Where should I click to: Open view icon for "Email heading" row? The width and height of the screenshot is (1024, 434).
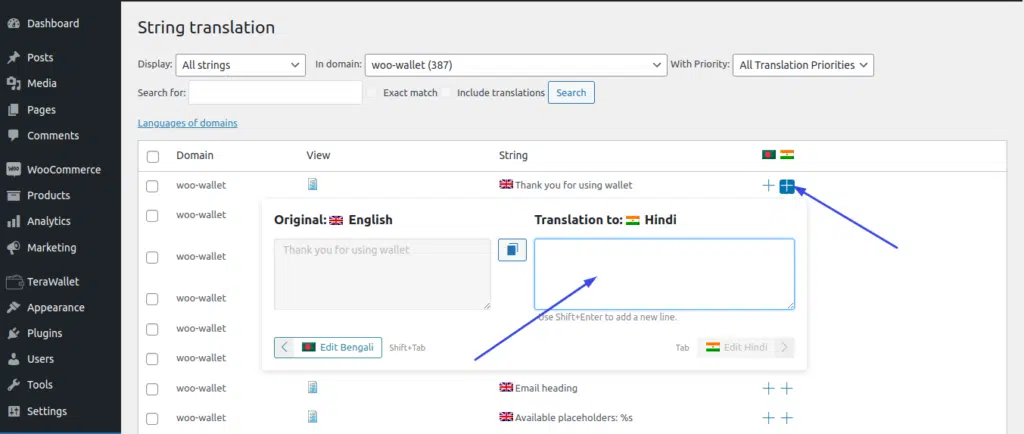(x=313, y=388)
